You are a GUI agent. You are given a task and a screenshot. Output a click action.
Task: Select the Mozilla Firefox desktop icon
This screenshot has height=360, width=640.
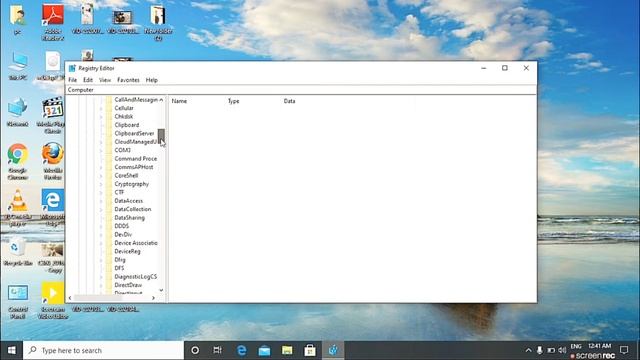[53, 162]
